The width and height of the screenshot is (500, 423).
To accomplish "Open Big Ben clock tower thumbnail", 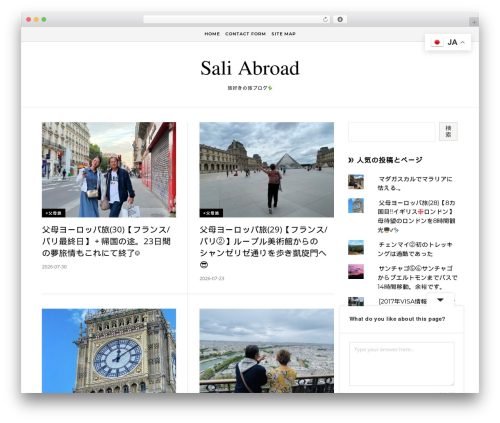I will [x=109, y=351].
